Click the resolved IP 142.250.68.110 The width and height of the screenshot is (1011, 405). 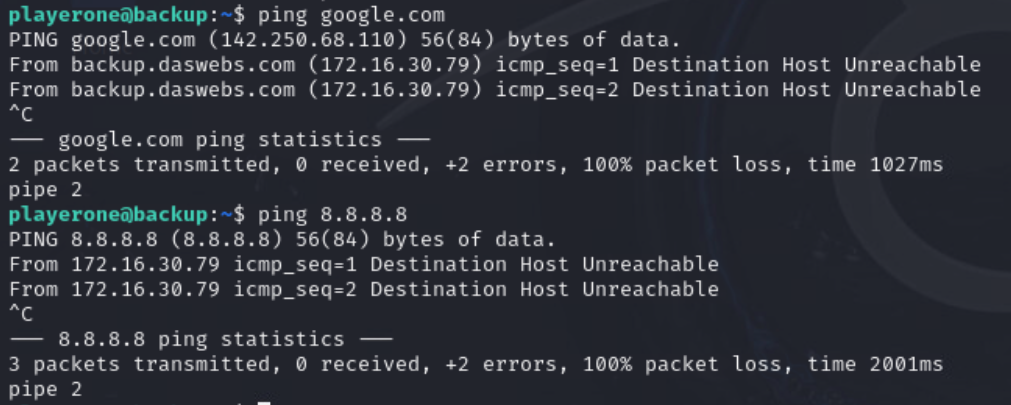[308, 40]
